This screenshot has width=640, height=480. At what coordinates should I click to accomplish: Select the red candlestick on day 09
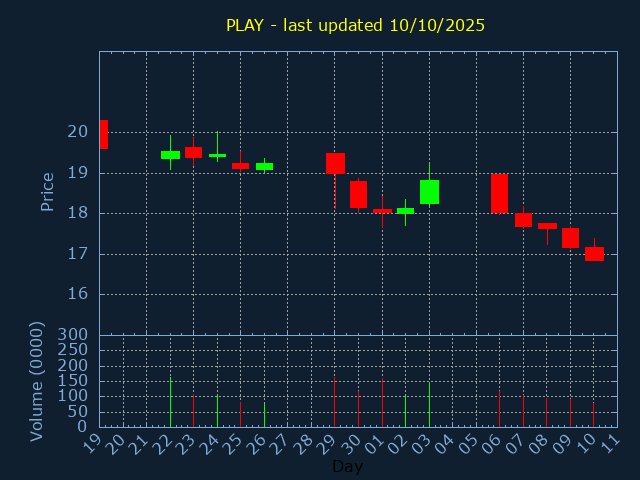pos(570,238)
